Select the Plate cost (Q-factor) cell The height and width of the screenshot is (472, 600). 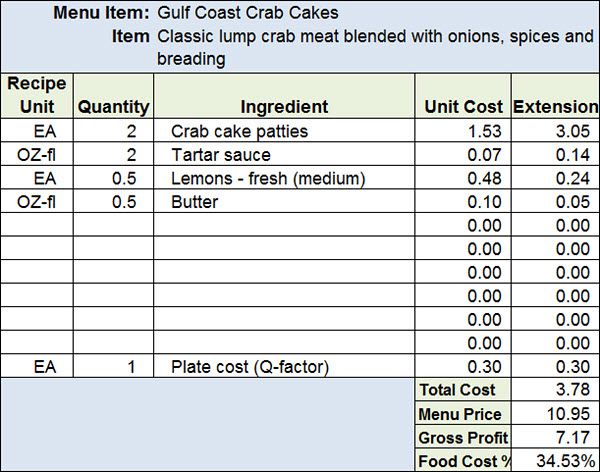coord(248,367)
